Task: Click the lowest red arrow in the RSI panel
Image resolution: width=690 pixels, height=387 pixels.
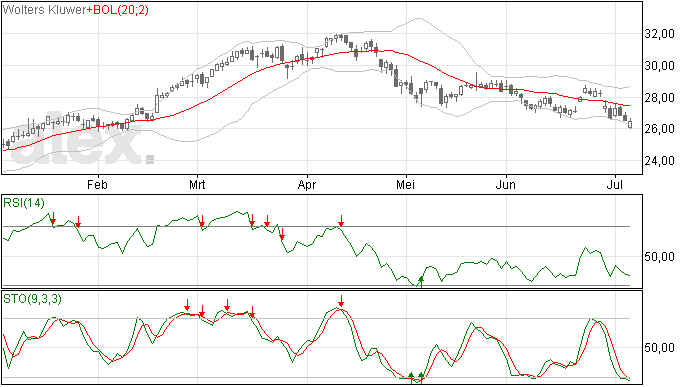Action: [282, 234]
